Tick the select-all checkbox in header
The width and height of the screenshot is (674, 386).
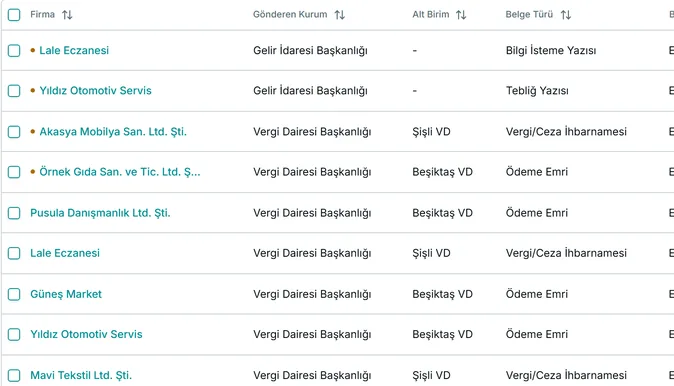14,15
